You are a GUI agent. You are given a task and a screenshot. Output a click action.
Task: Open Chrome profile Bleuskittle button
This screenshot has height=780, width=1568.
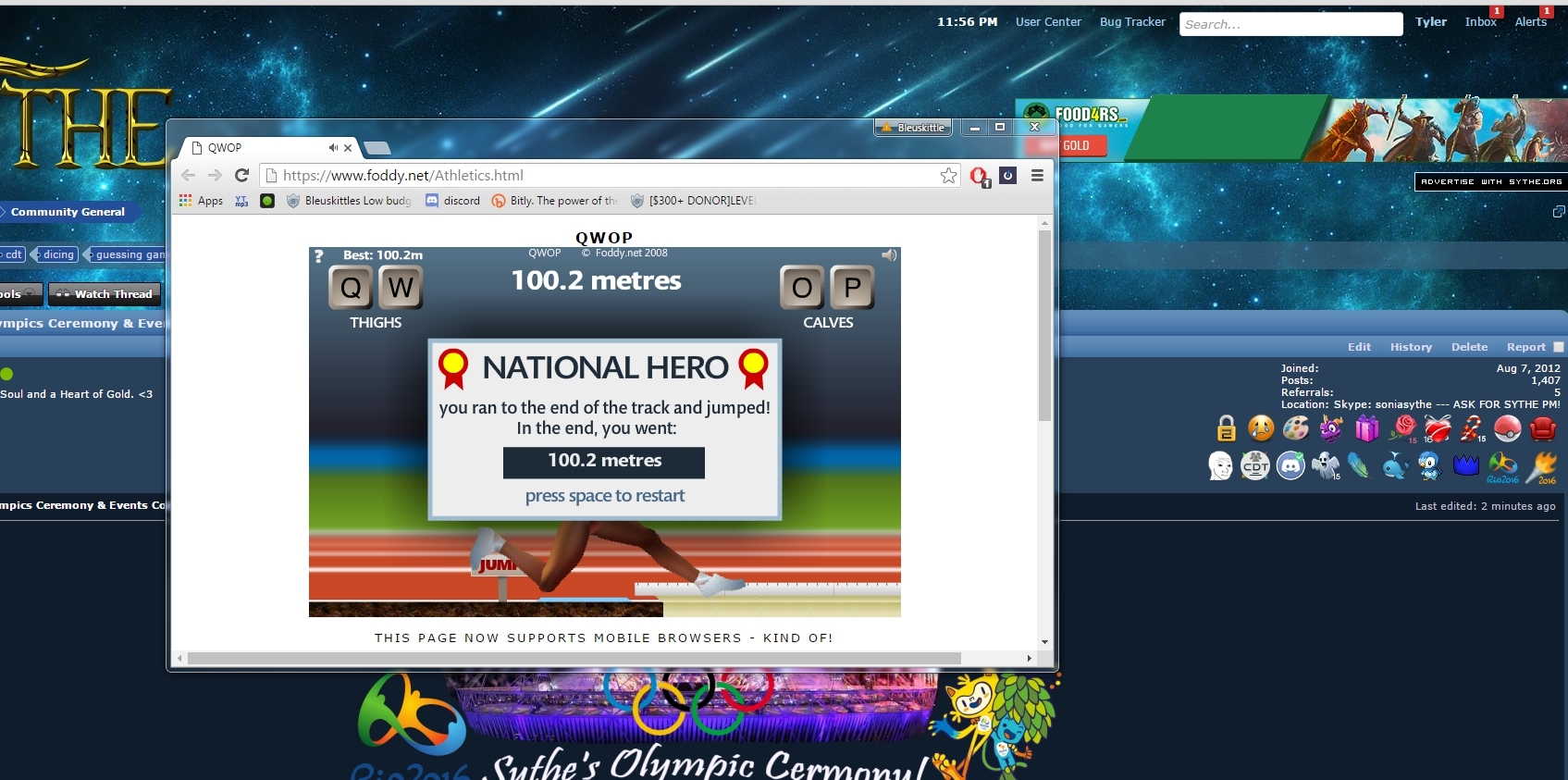(x=913, y=128)
